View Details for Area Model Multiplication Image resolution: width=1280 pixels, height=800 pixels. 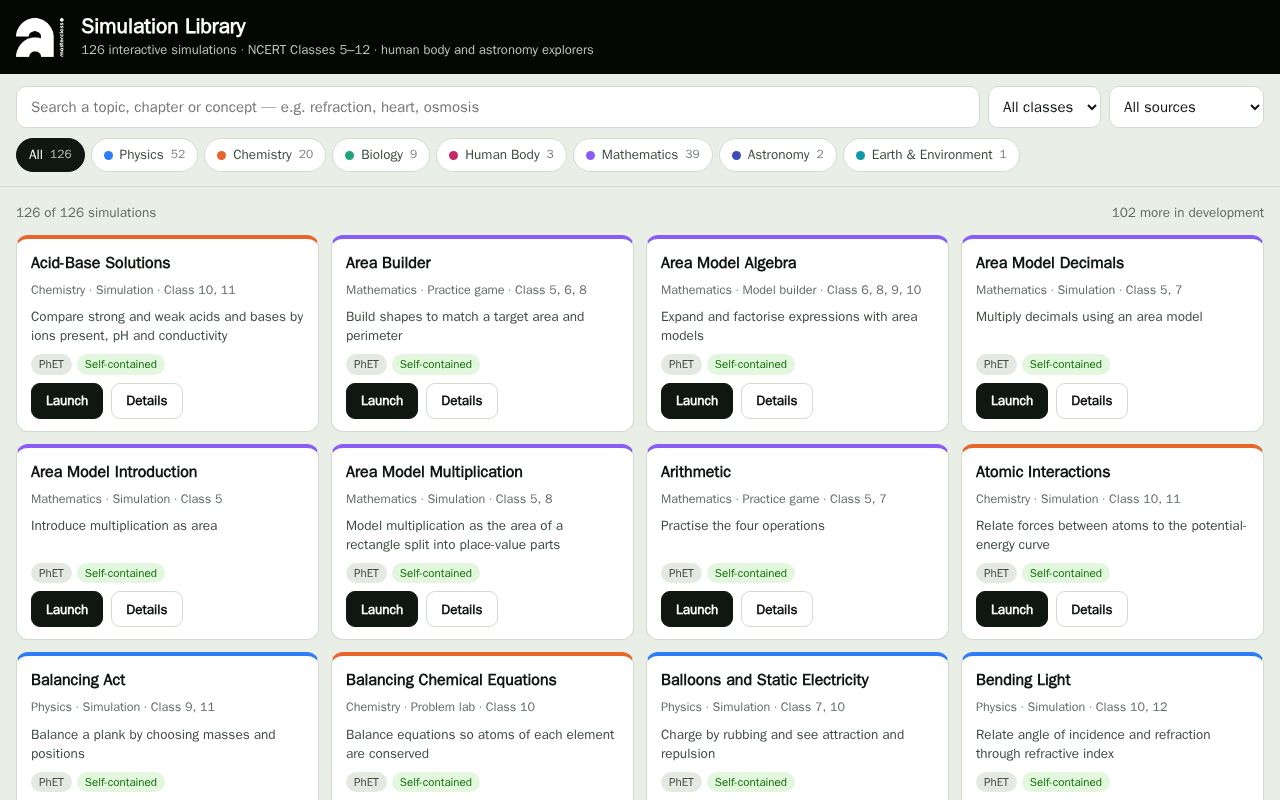click(x=462, y=610)
